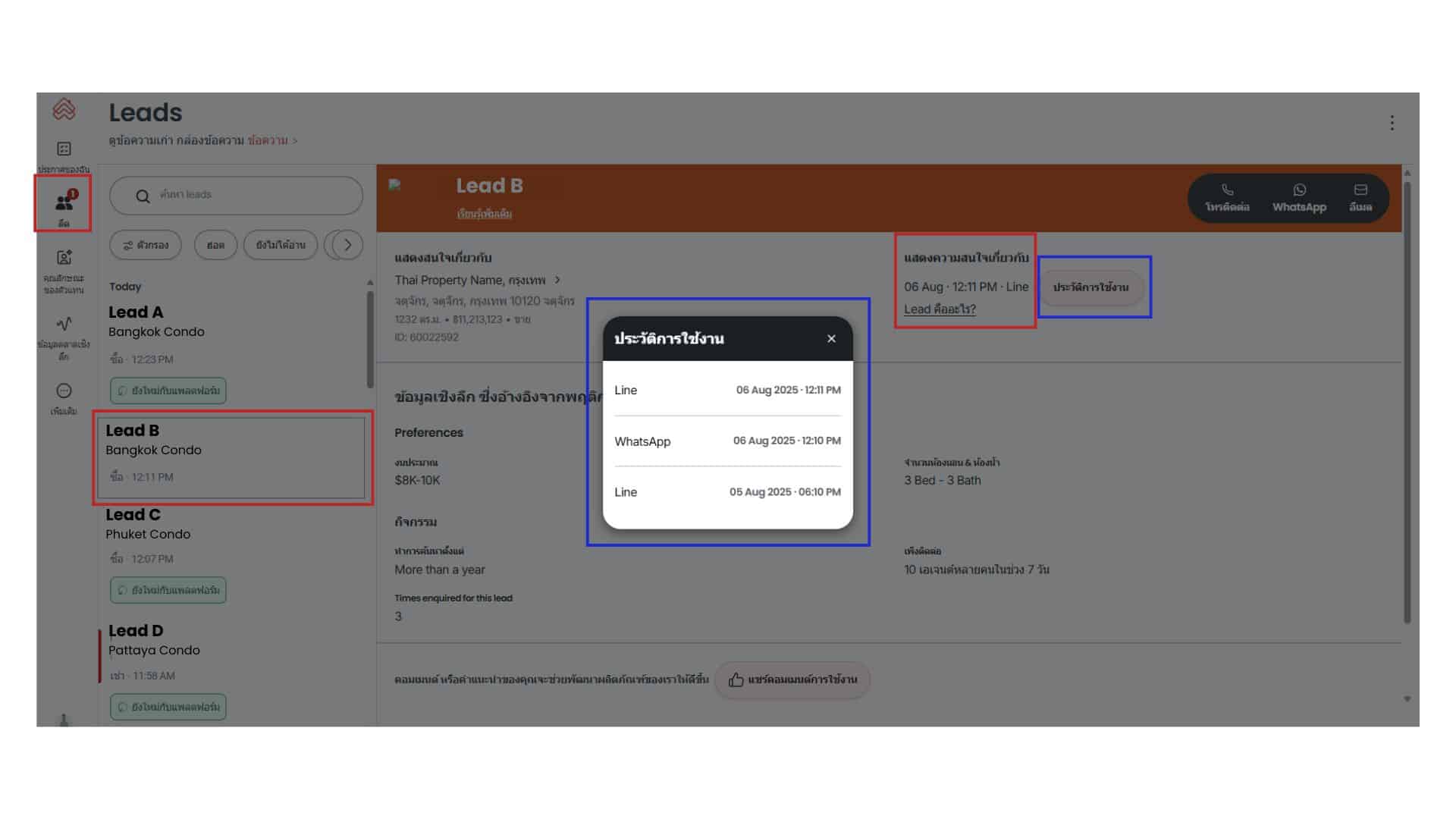Viewport: 1456px width, 819px height.
Task: Click the share feedback thumbs-up button
Action: click(x=792, y=679)
